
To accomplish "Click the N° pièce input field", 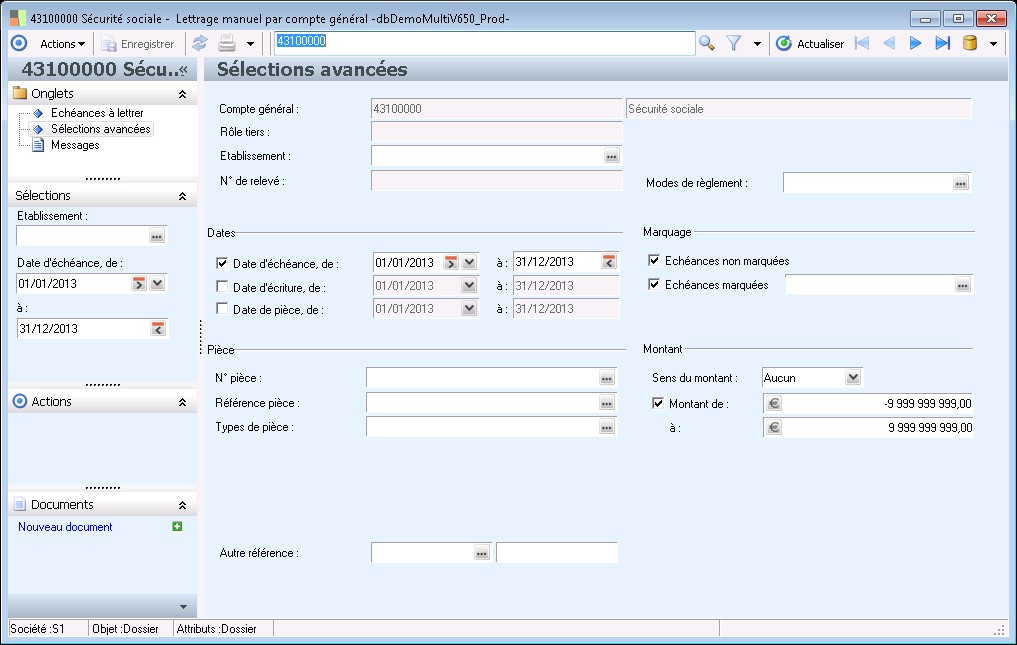I will (481, 377).
